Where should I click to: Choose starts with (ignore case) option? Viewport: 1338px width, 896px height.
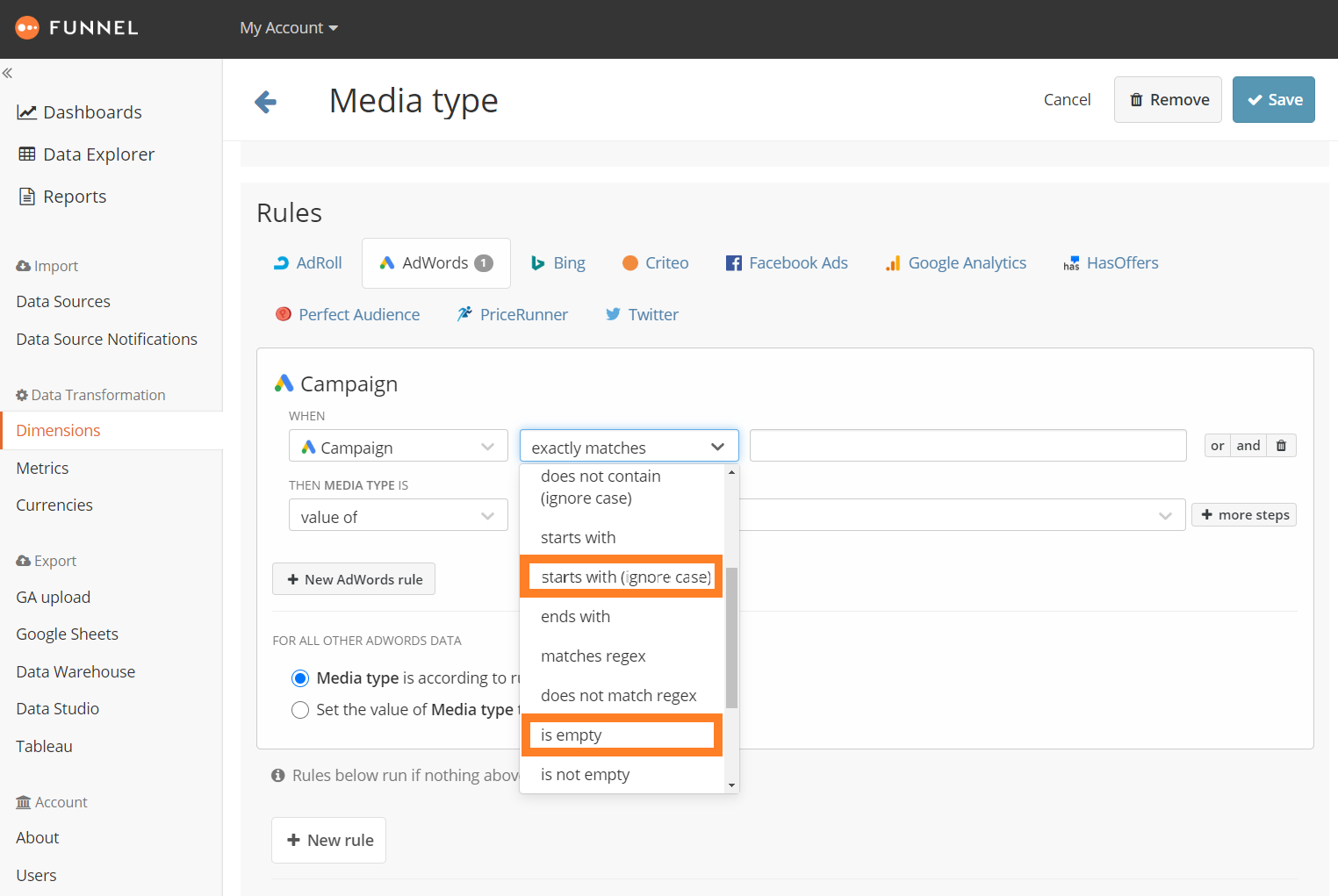(622, 577)
